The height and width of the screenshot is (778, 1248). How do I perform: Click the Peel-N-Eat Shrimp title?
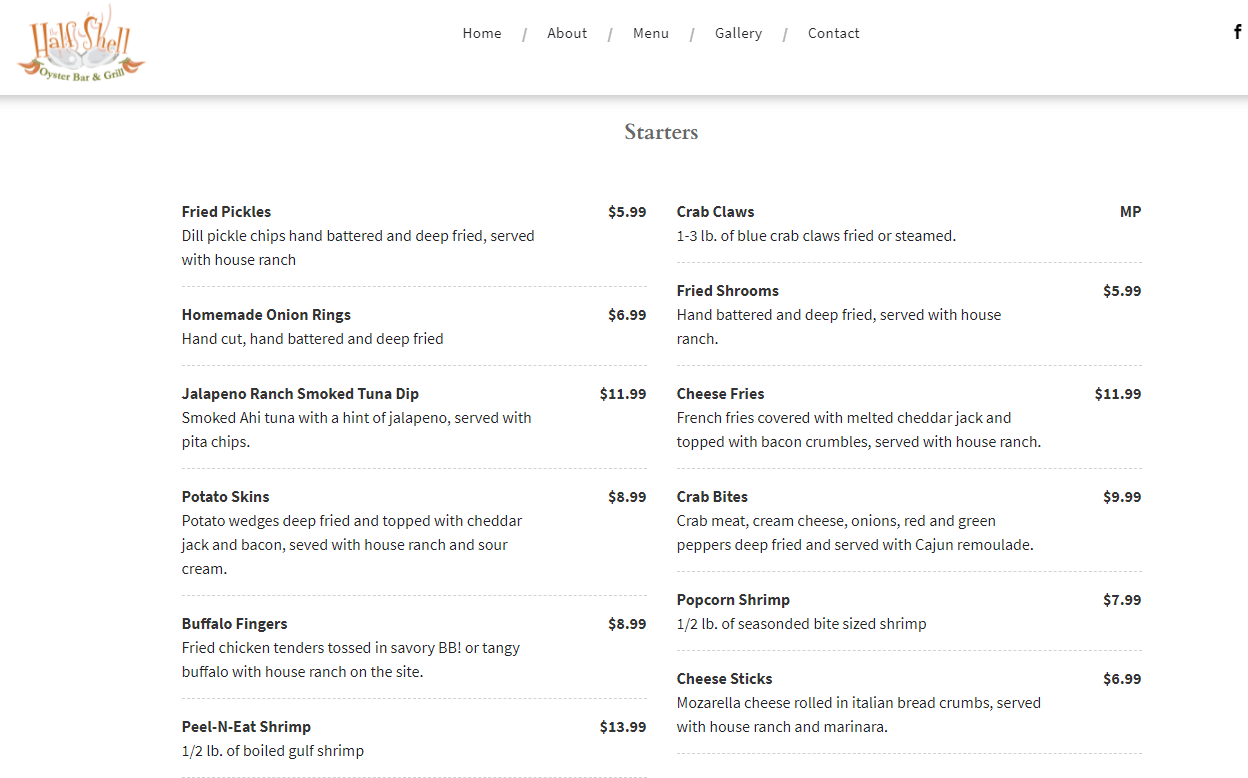(x=246, y=727)
